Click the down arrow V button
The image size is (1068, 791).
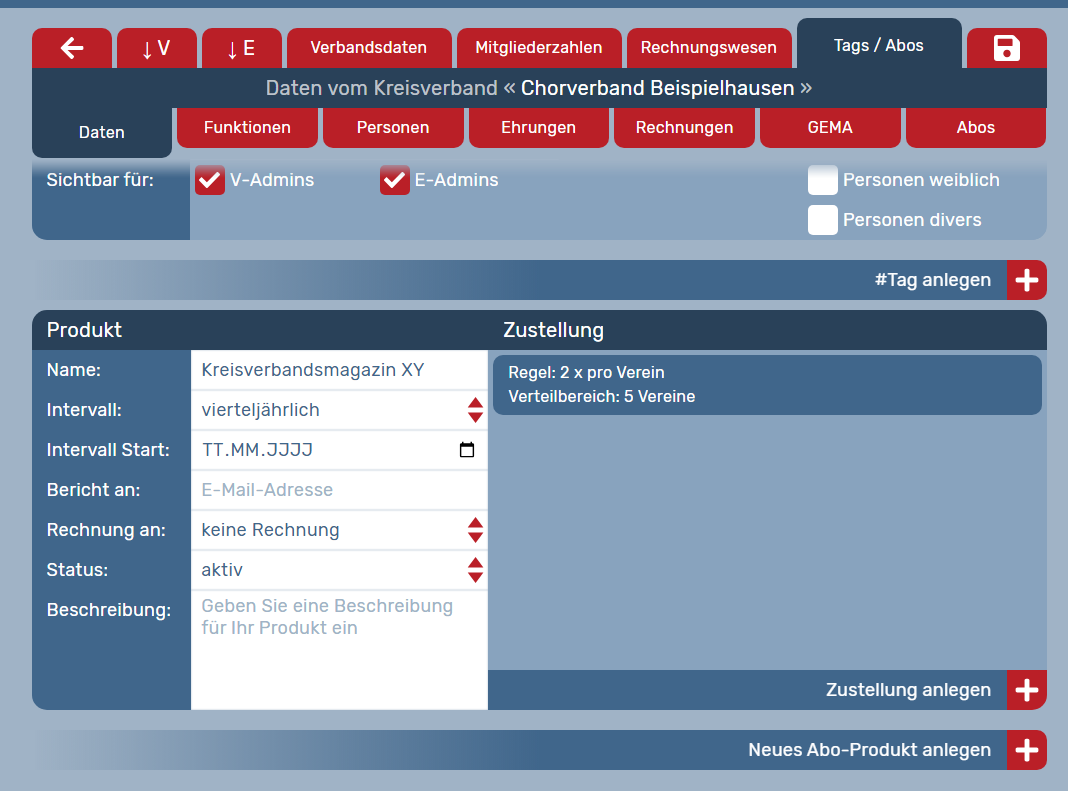coord(156,48)
